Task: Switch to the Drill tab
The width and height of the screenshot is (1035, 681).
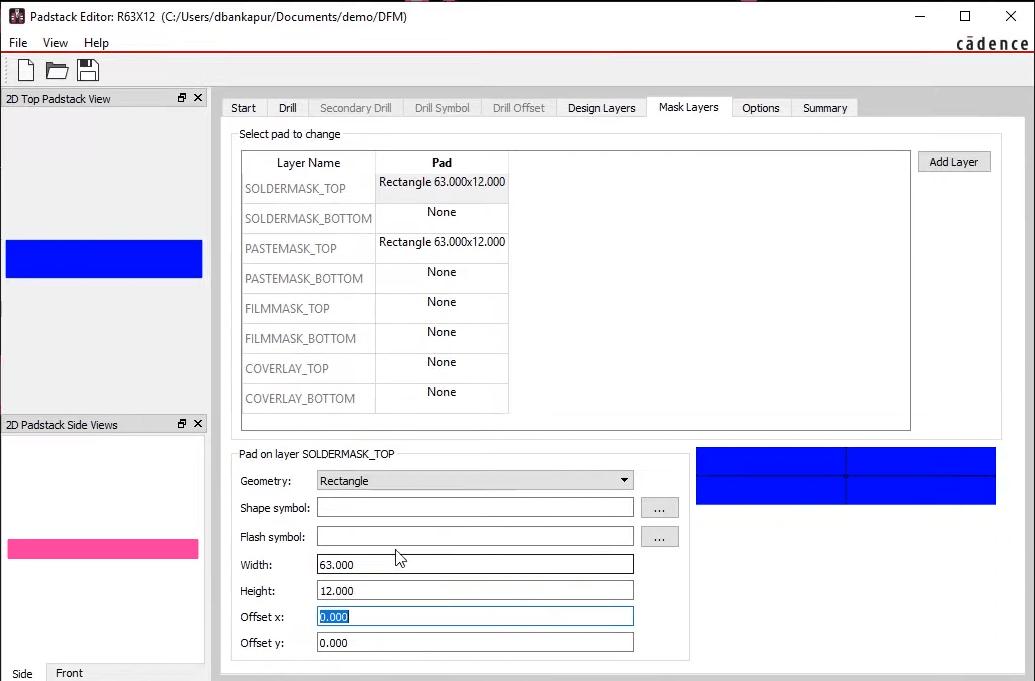Action: [288, 108]
